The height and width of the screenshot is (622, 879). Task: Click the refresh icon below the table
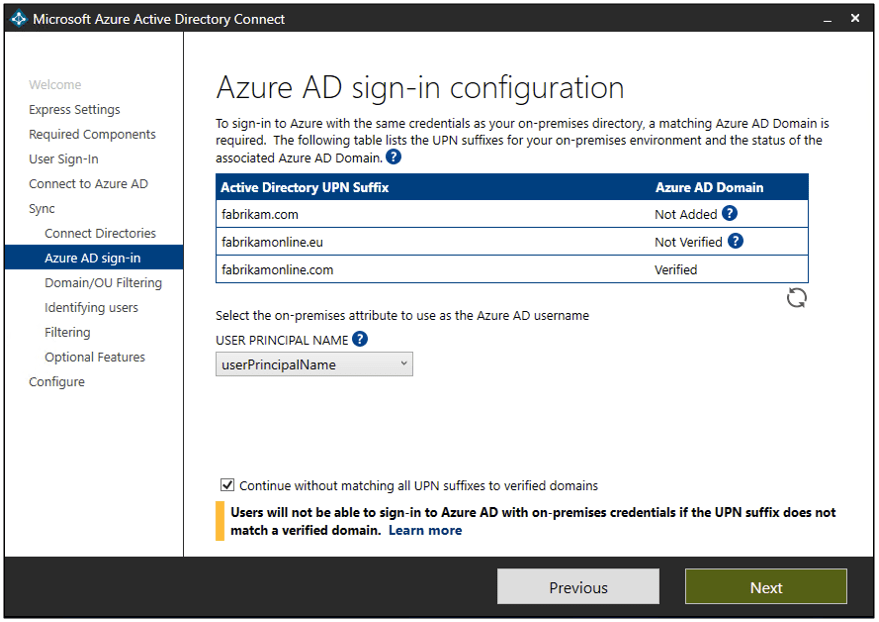click(x=796, y=297)
